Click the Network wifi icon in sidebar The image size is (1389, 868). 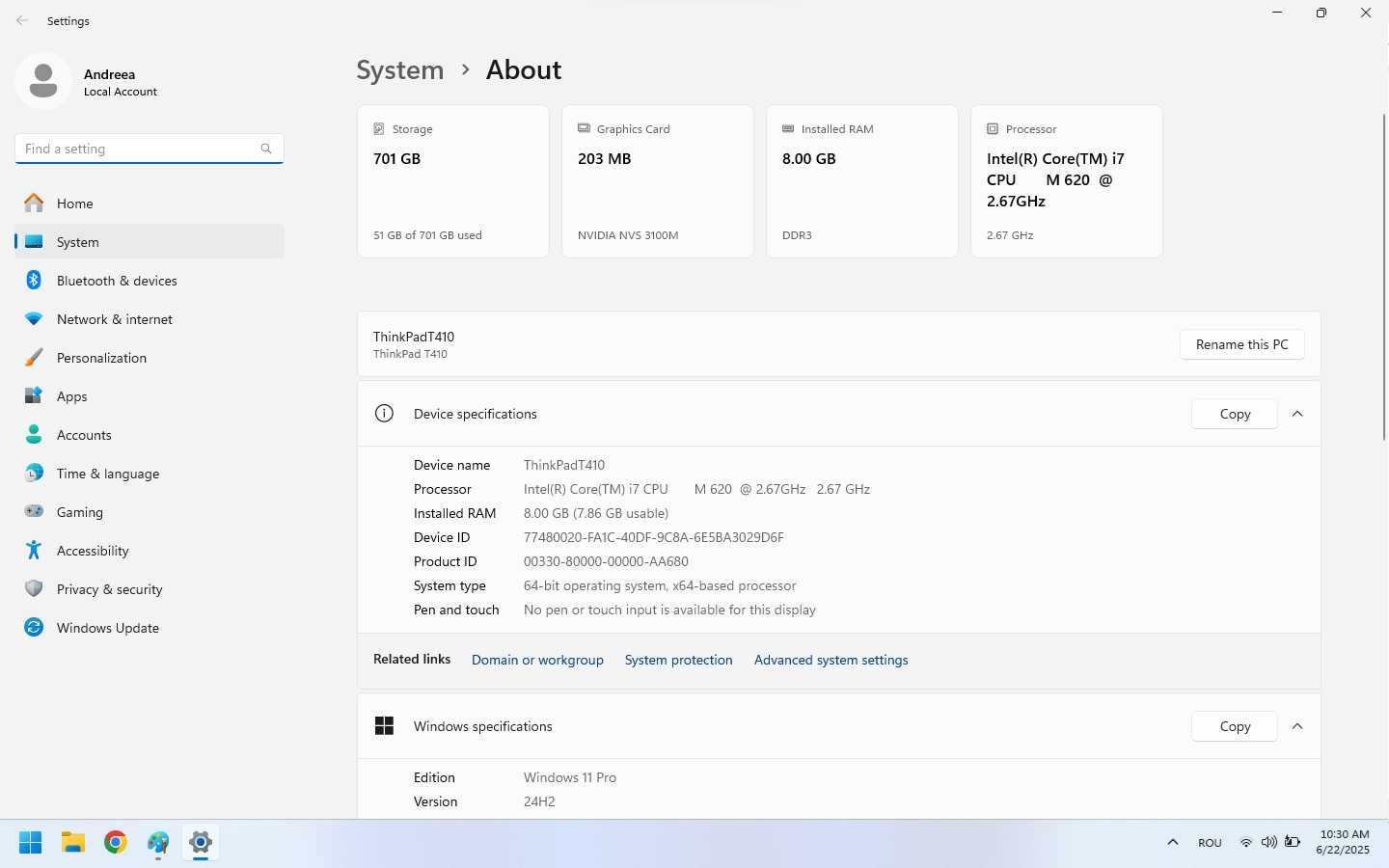tap(34, 319)
